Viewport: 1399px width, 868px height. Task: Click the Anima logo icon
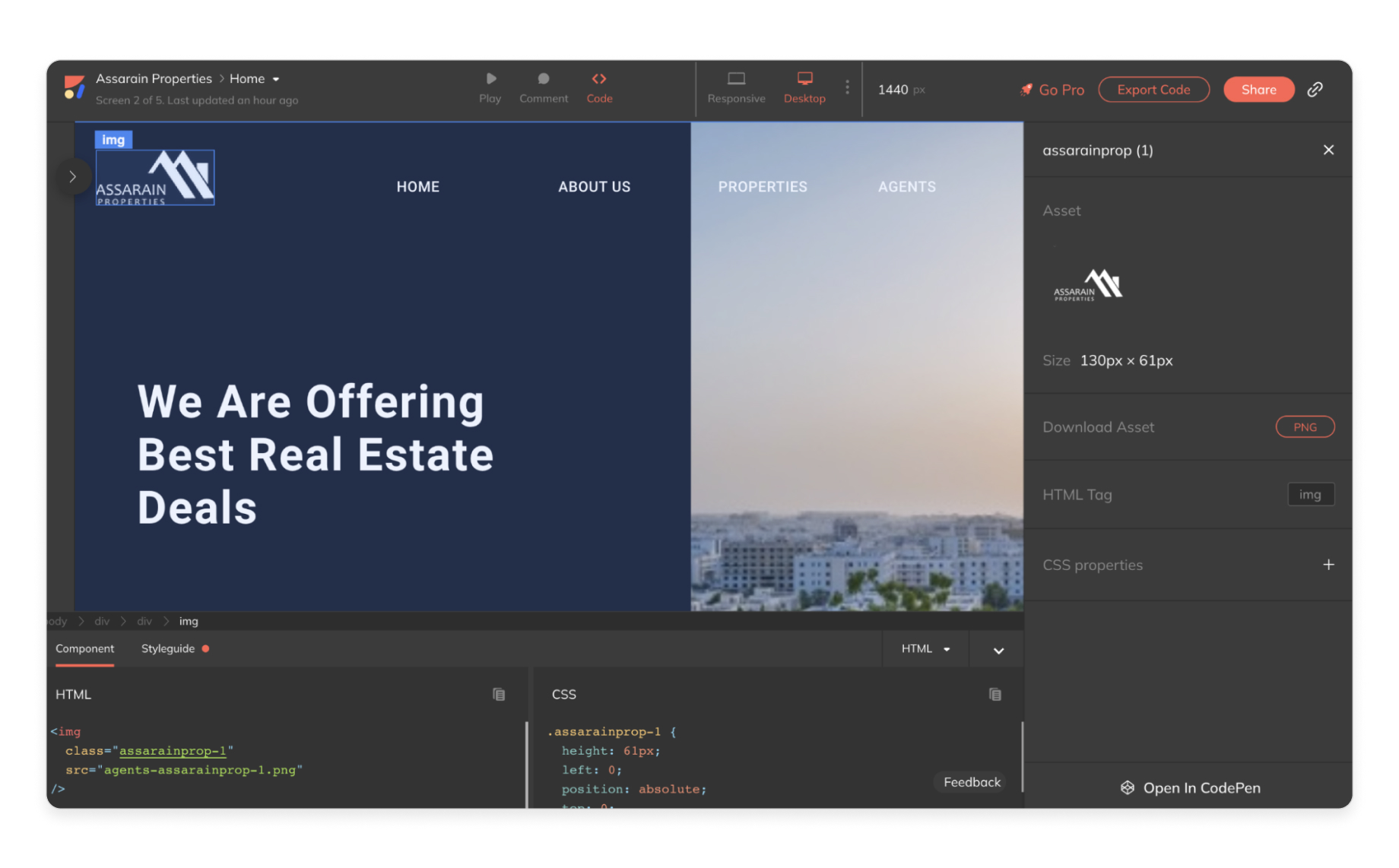[74, 87]
